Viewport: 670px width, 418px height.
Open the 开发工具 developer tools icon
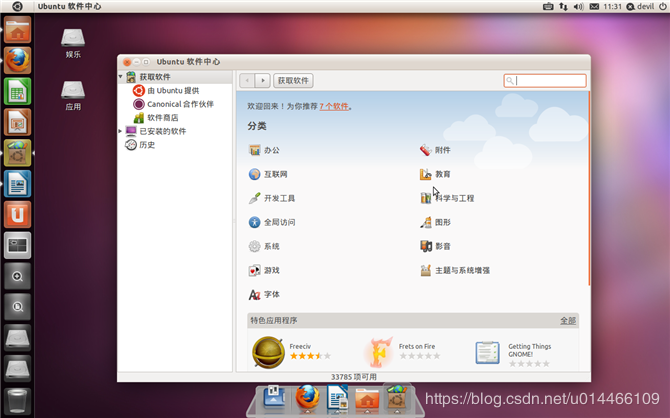pyautogui.click(x=255, y=198)
